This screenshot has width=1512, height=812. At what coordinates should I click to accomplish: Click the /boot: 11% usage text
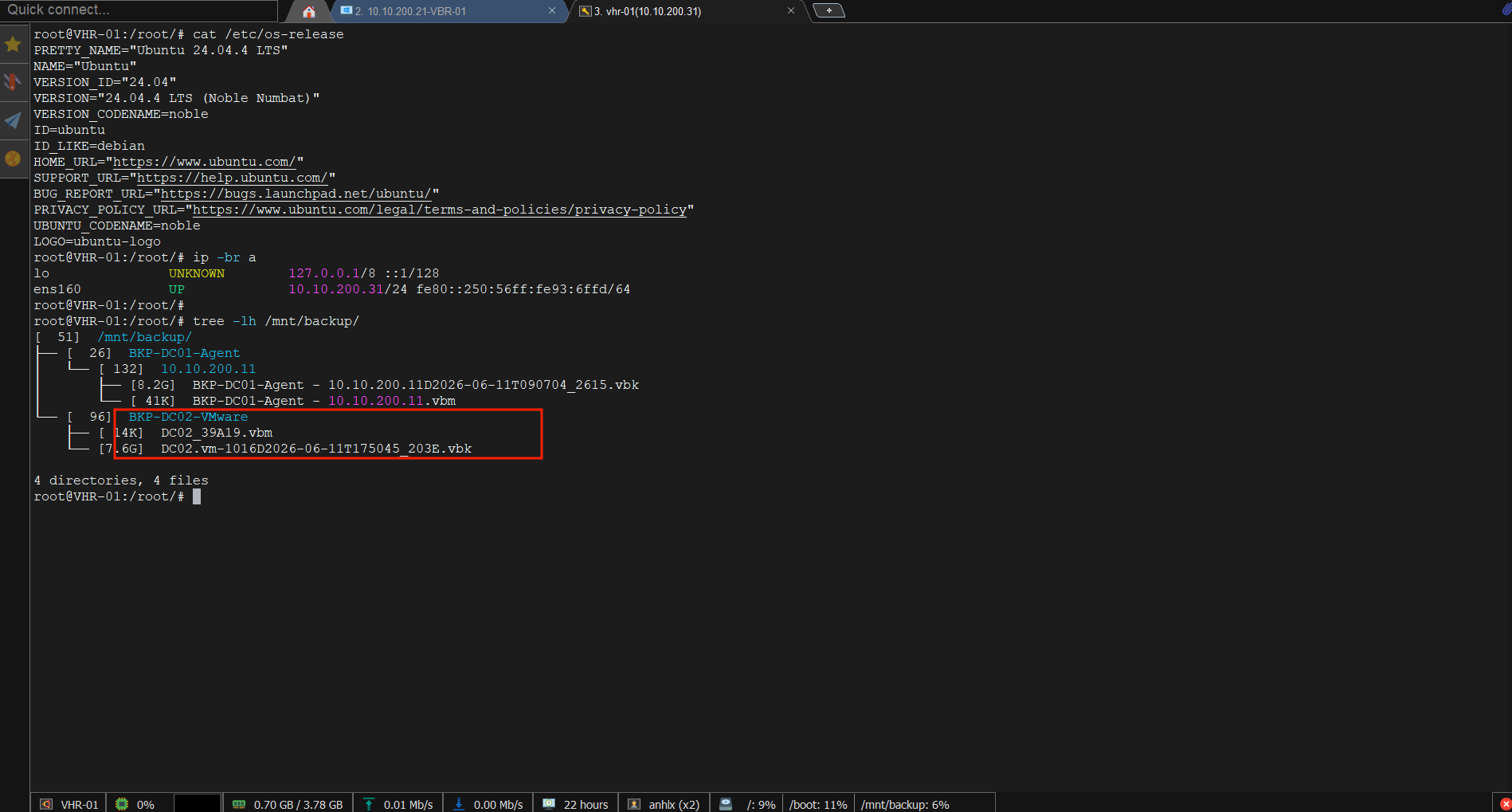[818, 805]
